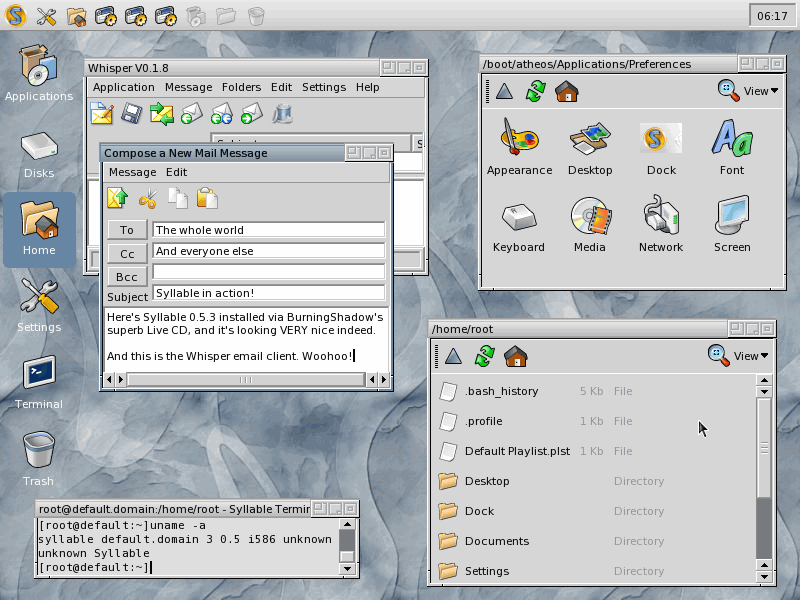Click the Cc button in compose window

click(x=127, y=254)
